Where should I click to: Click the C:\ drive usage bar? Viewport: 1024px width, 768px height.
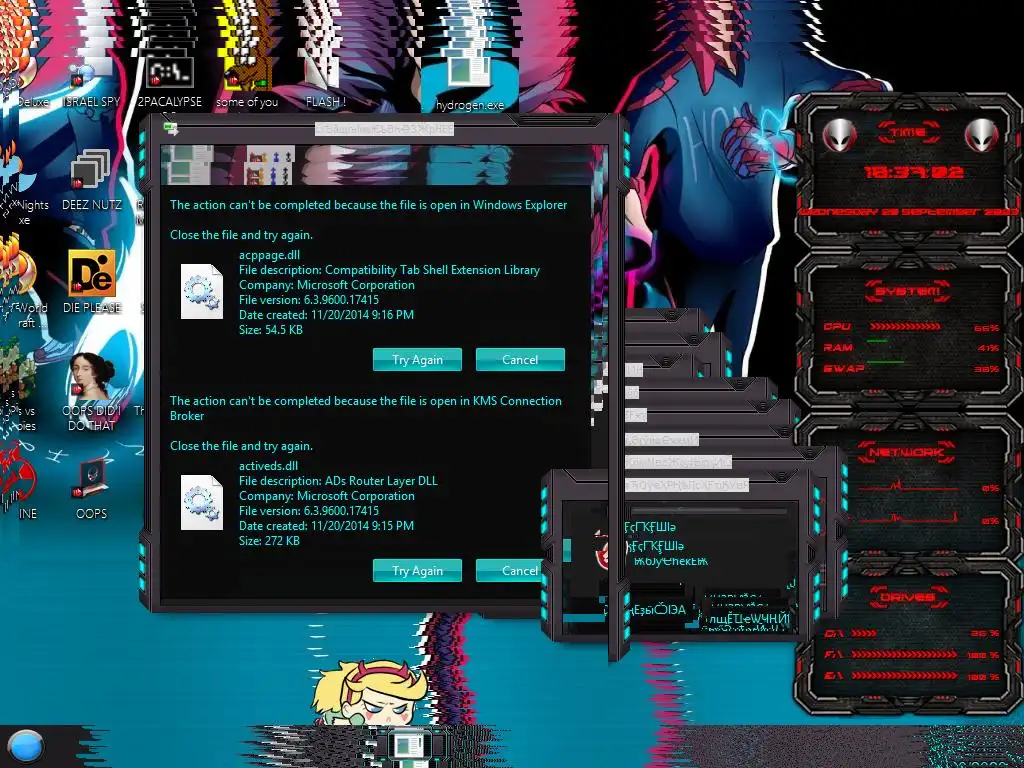tap(863, 633)
